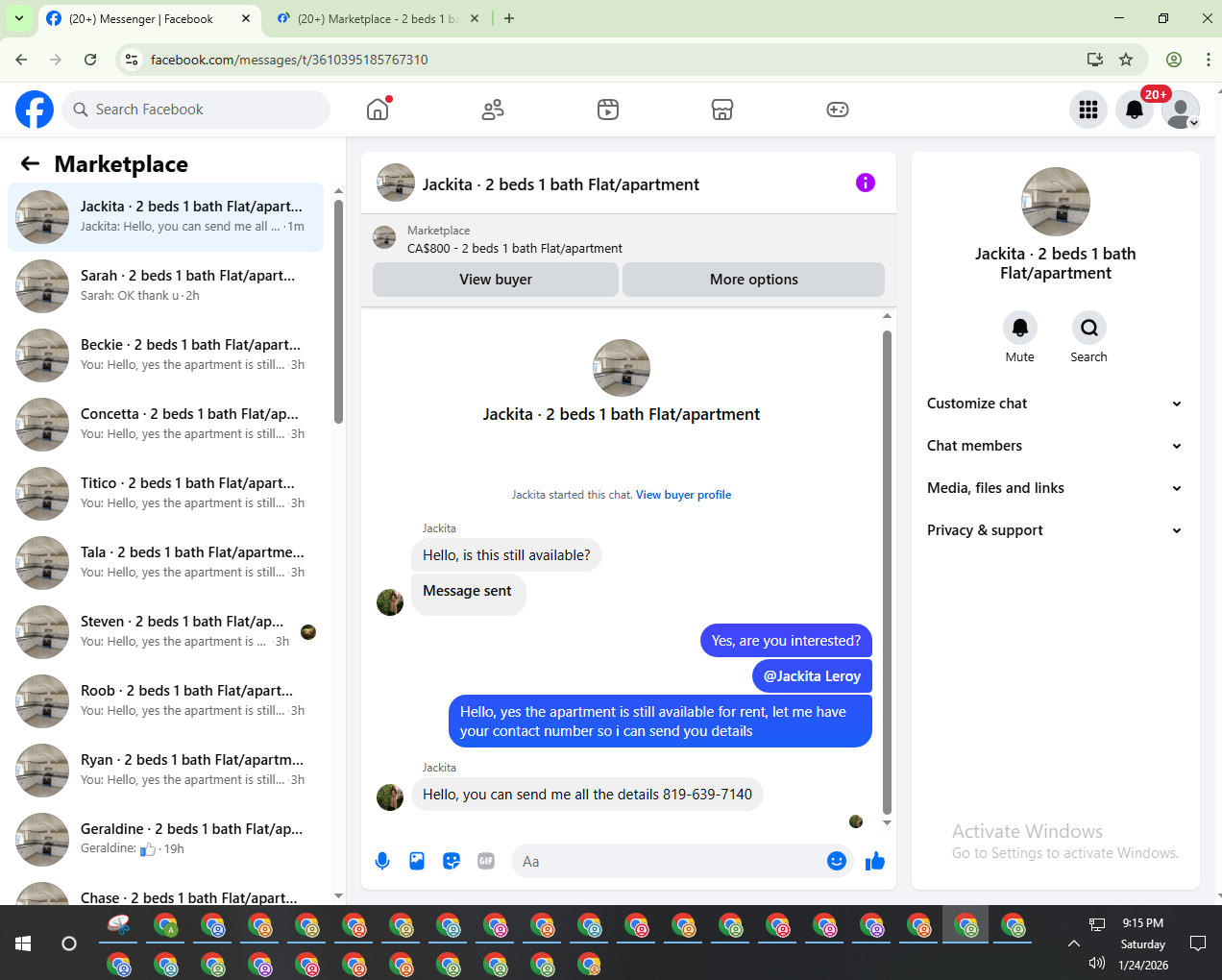This screenshot has height=980, width=1222.
Task: Open the Windows Start menu
Action: tap(23, 943)
